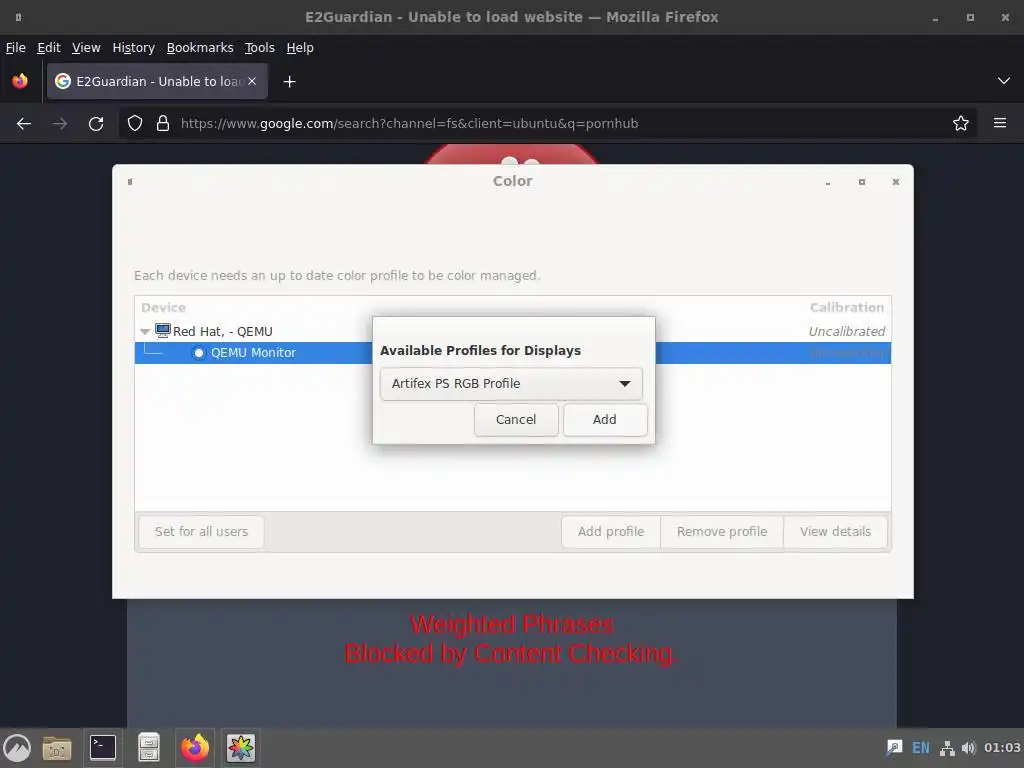Close the E2Guardian tab
Screen dimensions: 1024x768
tap(252, 81)
